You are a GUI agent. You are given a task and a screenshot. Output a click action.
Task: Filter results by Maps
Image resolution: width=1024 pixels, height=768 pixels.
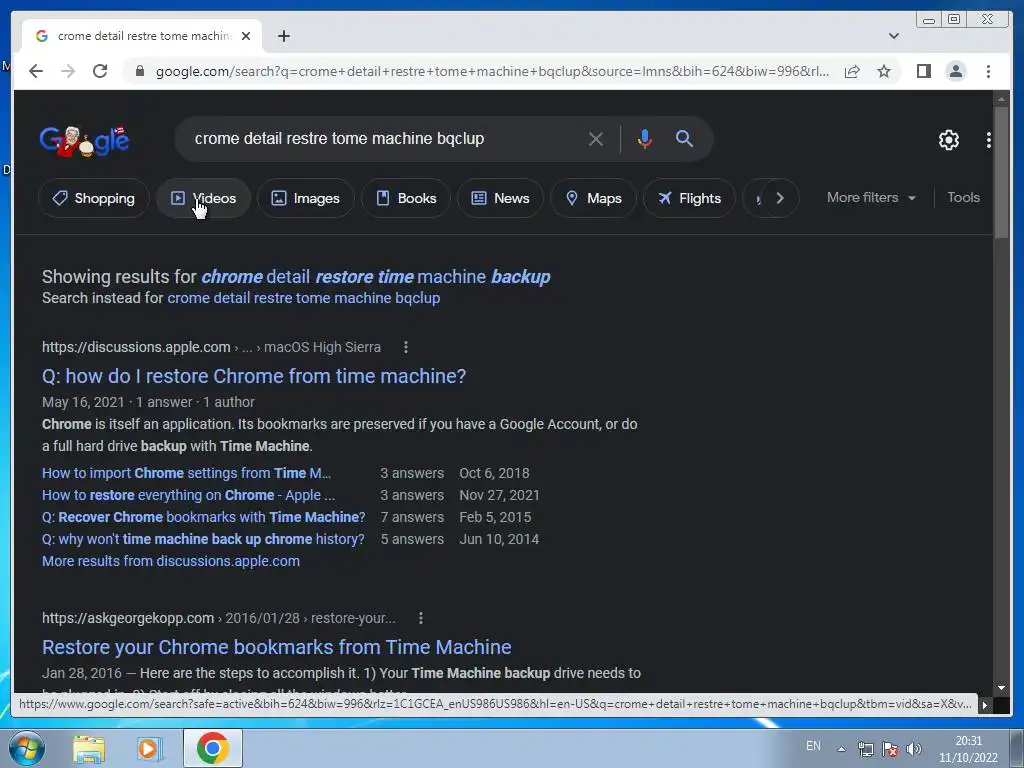click(x=593, y=198)
